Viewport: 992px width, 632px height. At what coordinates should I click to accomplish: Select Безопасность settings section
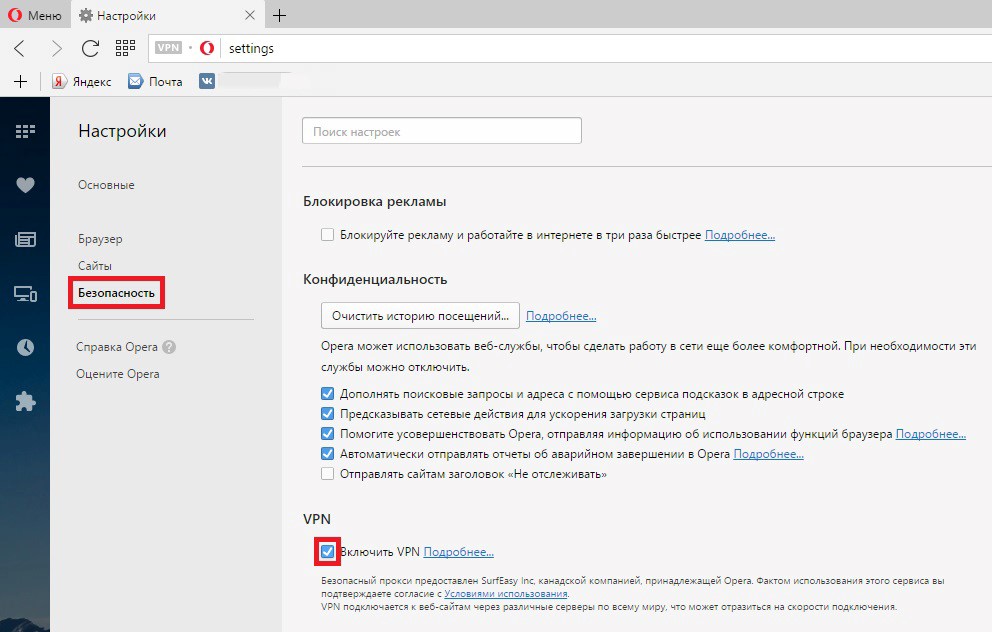click(x=116, y=293)
